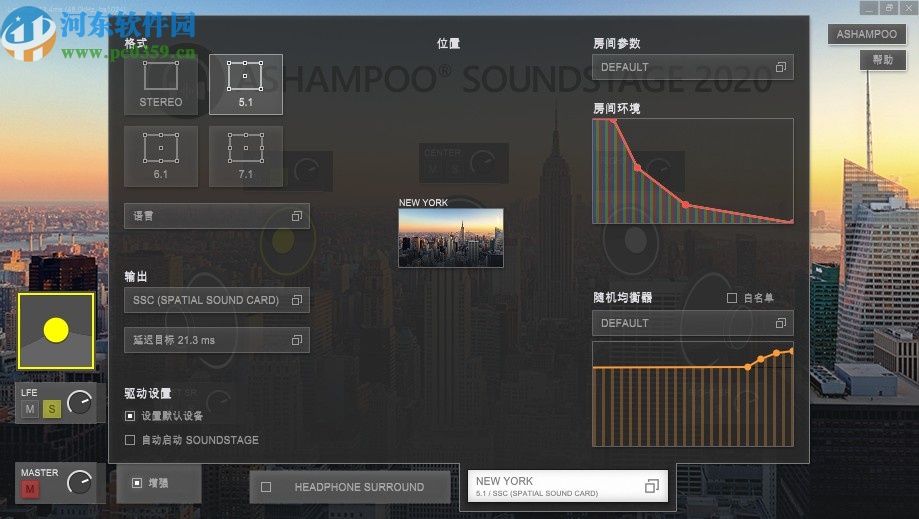
Task: Open the 房间参数 DEFAULT dropdown
Action: point(693,67)
